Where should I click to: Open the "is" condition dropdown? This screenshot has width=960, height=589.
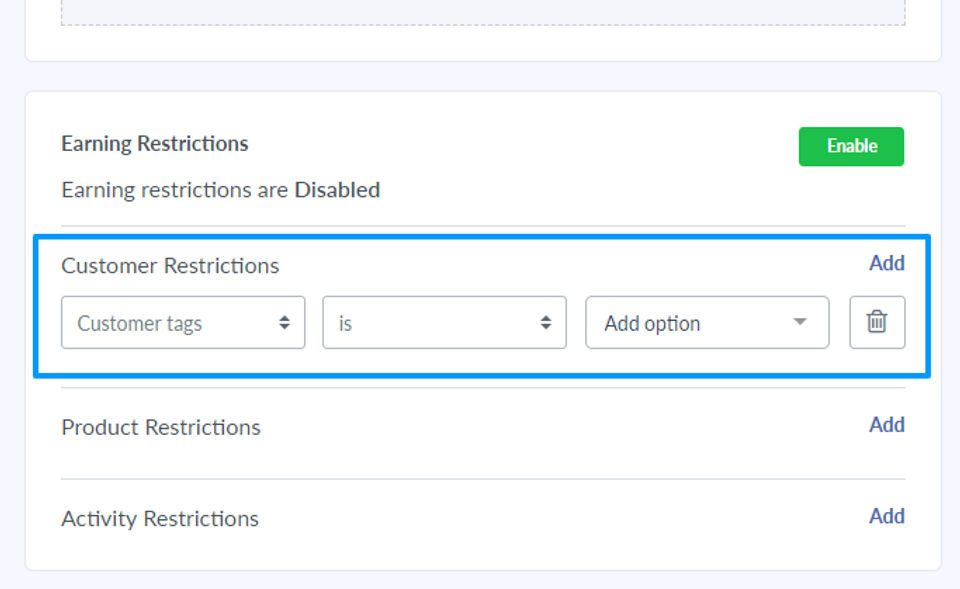(444, 323)
